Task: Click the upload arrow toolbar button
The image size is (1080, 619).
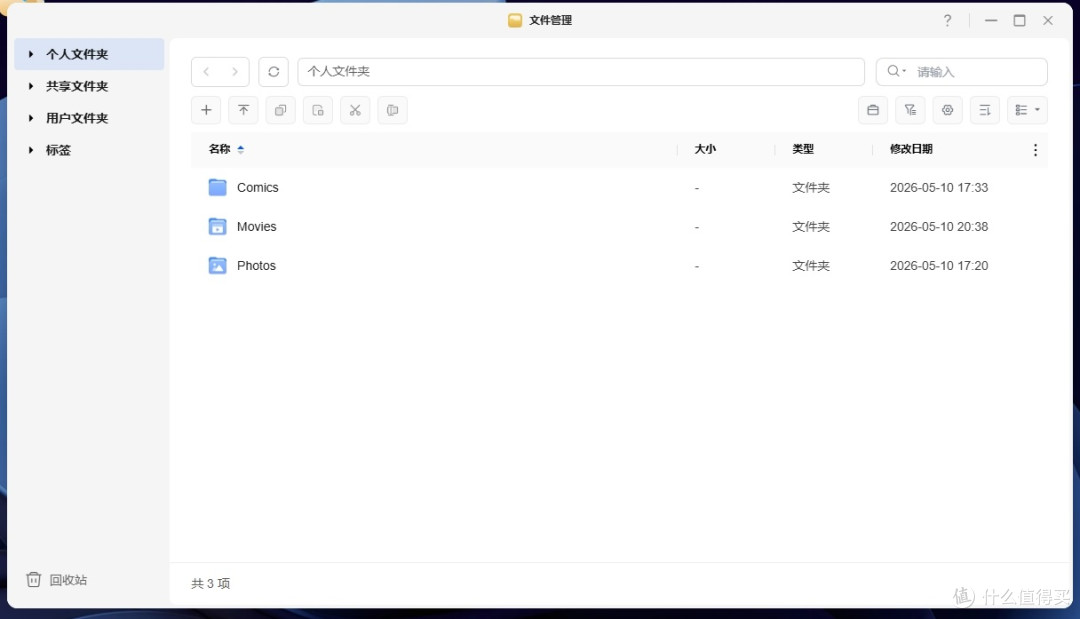Action: [243, 110]
